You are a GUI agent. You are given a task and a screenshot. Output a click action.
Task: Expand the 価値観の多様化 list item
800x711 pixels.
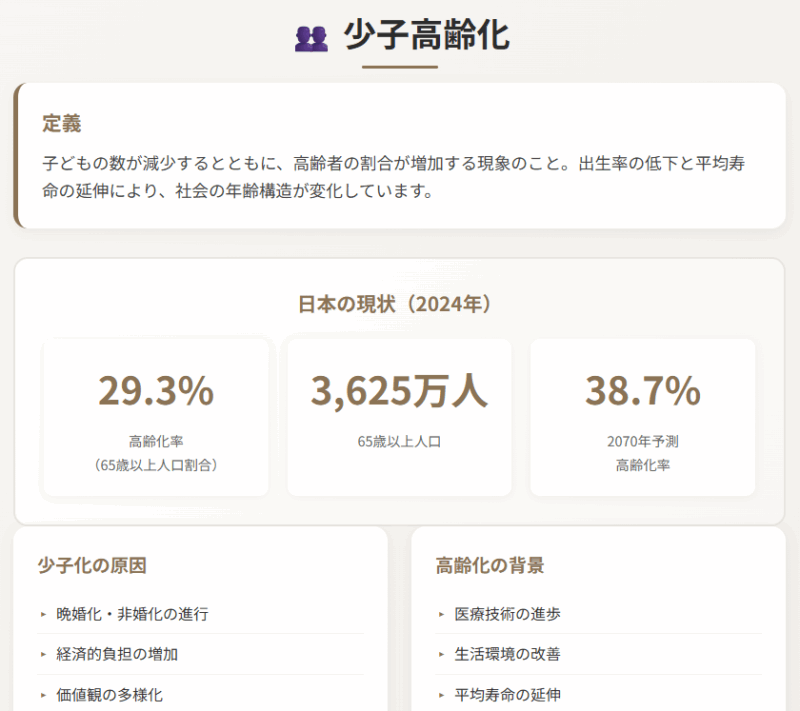(110, 695)
